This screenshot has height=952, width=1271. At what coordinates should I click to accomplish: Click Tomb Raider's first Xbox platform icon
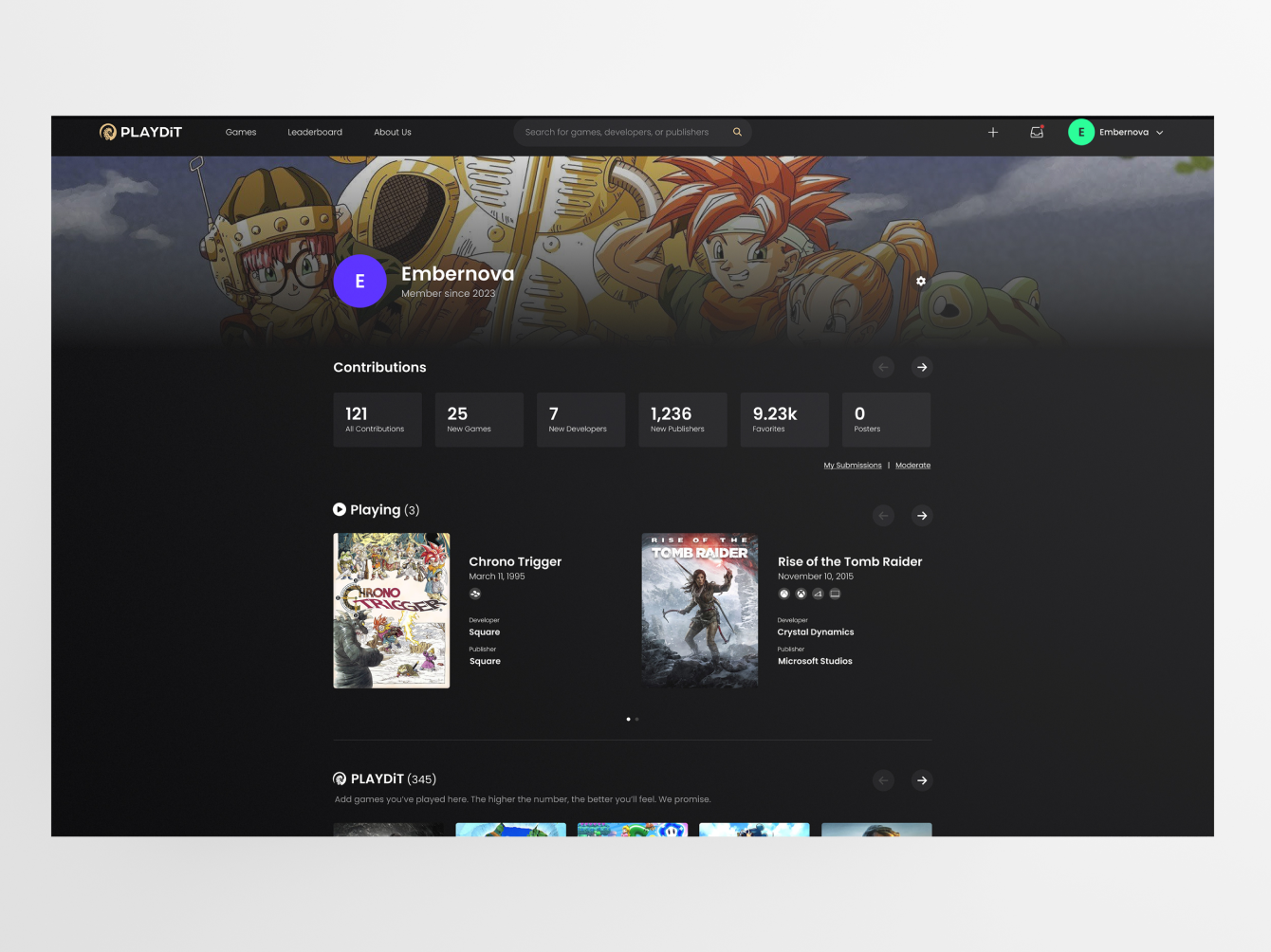click(x=784, y=594)
